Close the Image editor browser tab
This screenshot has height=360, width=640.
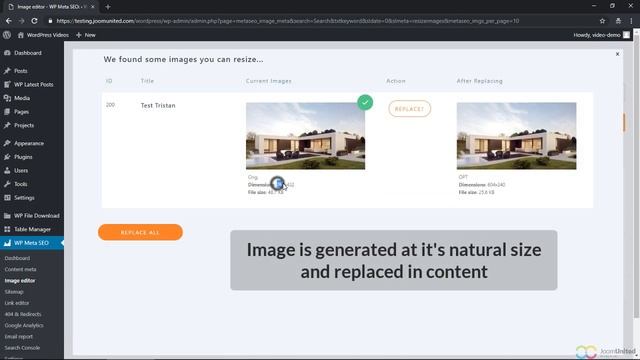coord(93,7)
